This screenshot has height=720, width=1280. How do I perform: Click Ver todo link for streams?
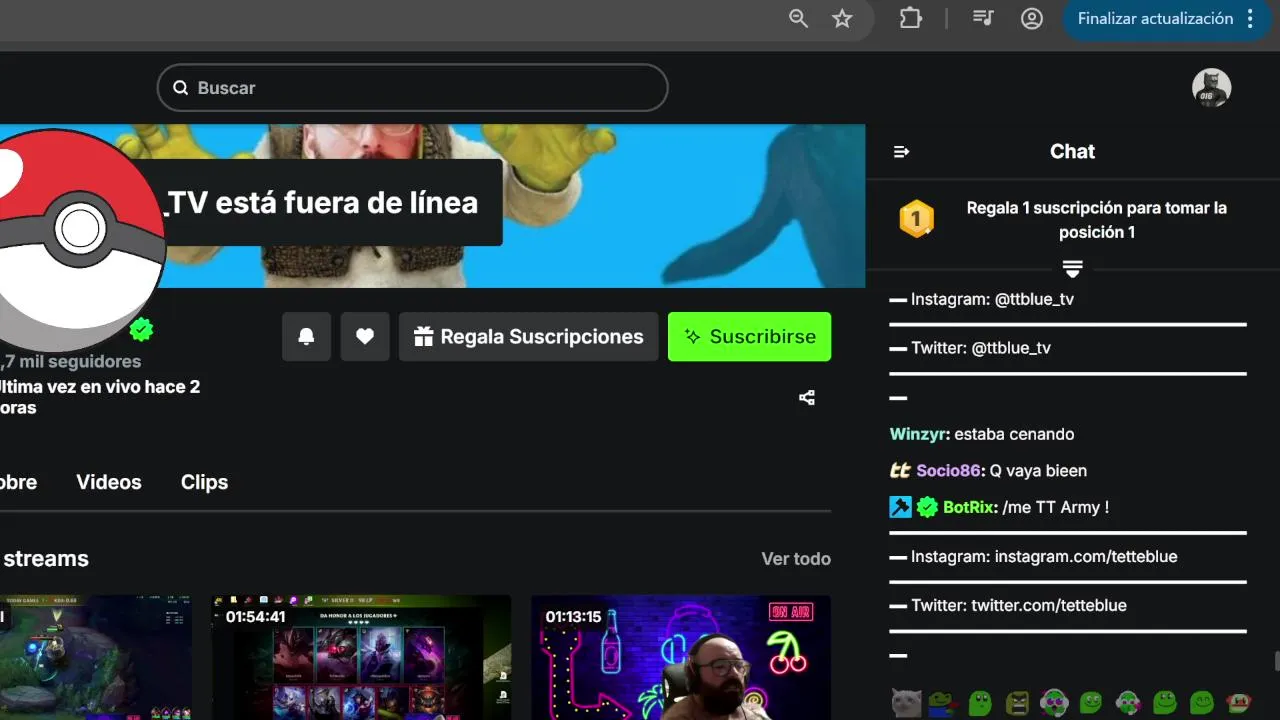(x=796, y=559)
